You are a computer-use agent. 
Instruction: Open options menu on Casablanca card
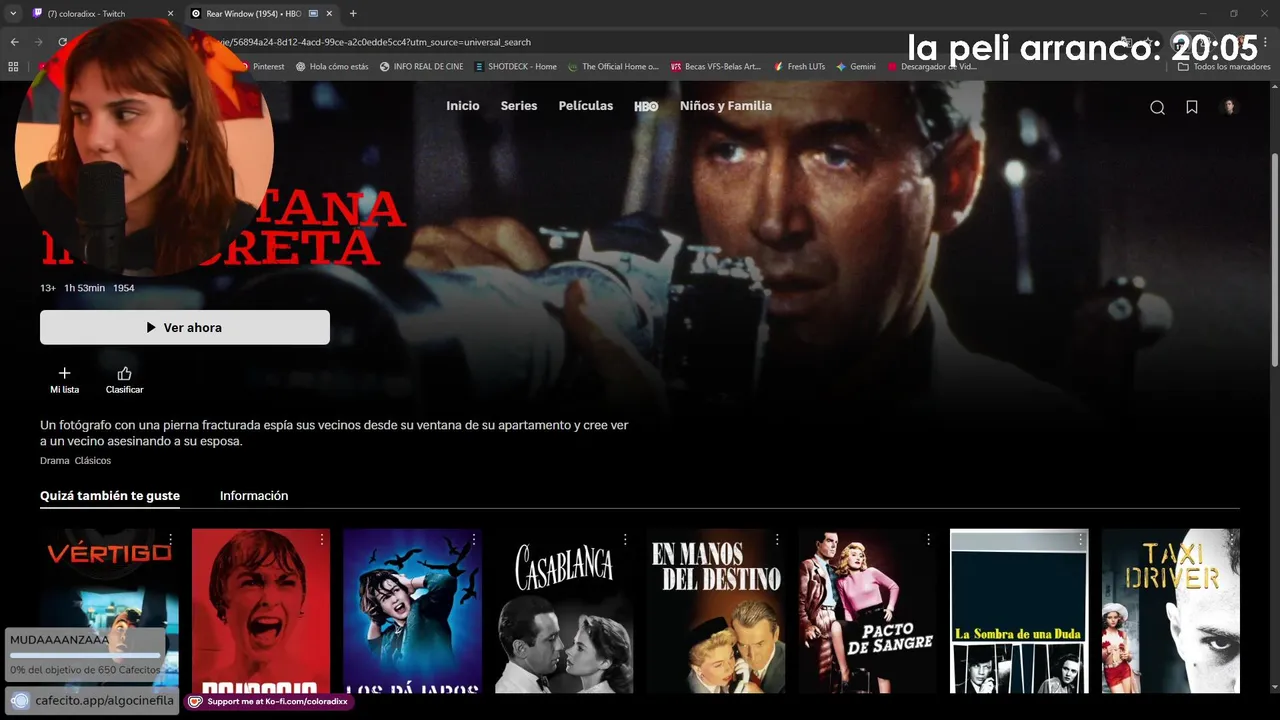[625, 539]
